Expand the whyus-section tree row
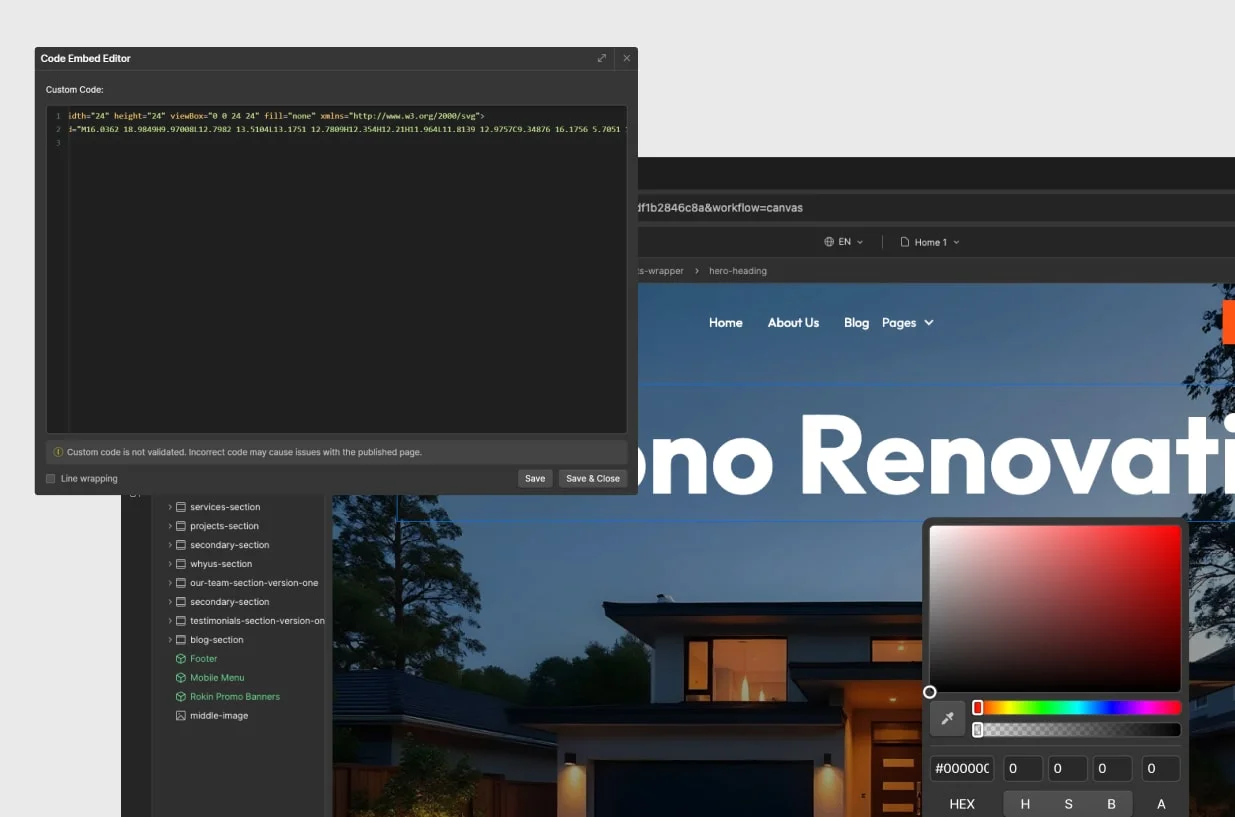The width and height of the screenshot is (1235, 817). (170, 564)
